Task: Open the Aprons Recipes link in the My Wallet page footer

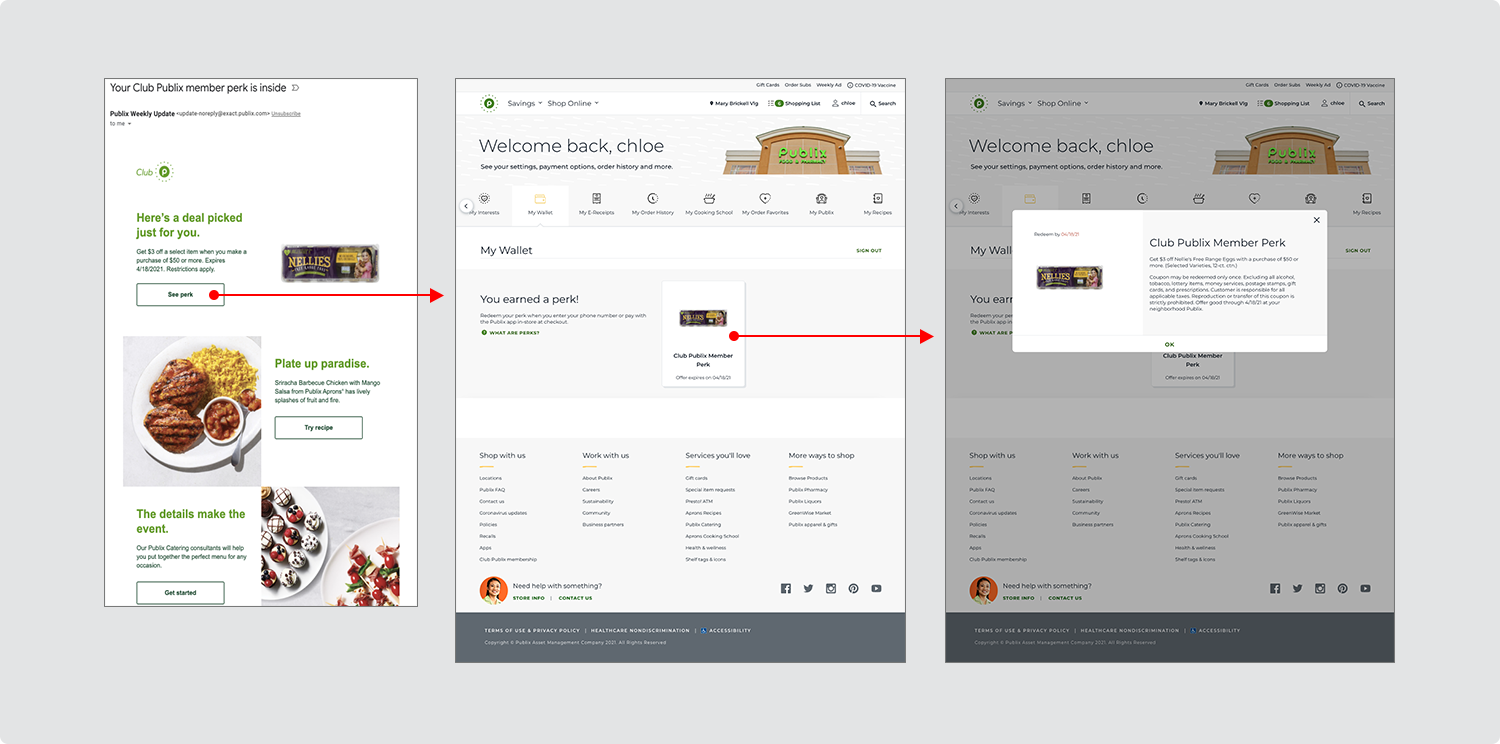Action: (703, 513)
